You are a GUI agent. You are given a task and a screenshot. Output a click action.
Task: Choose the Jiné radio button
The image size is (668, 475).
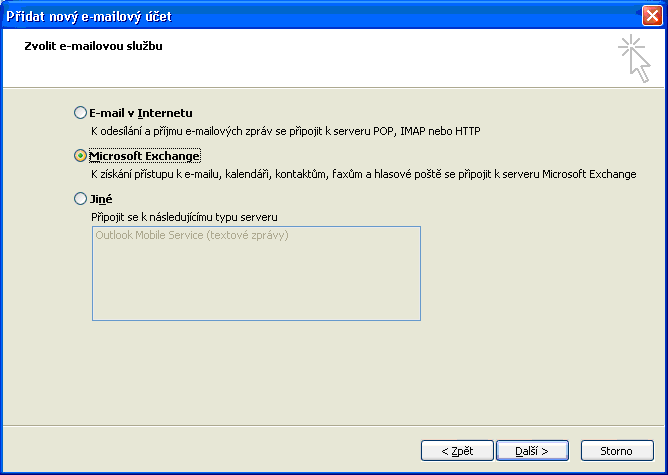tap(80, 199)
